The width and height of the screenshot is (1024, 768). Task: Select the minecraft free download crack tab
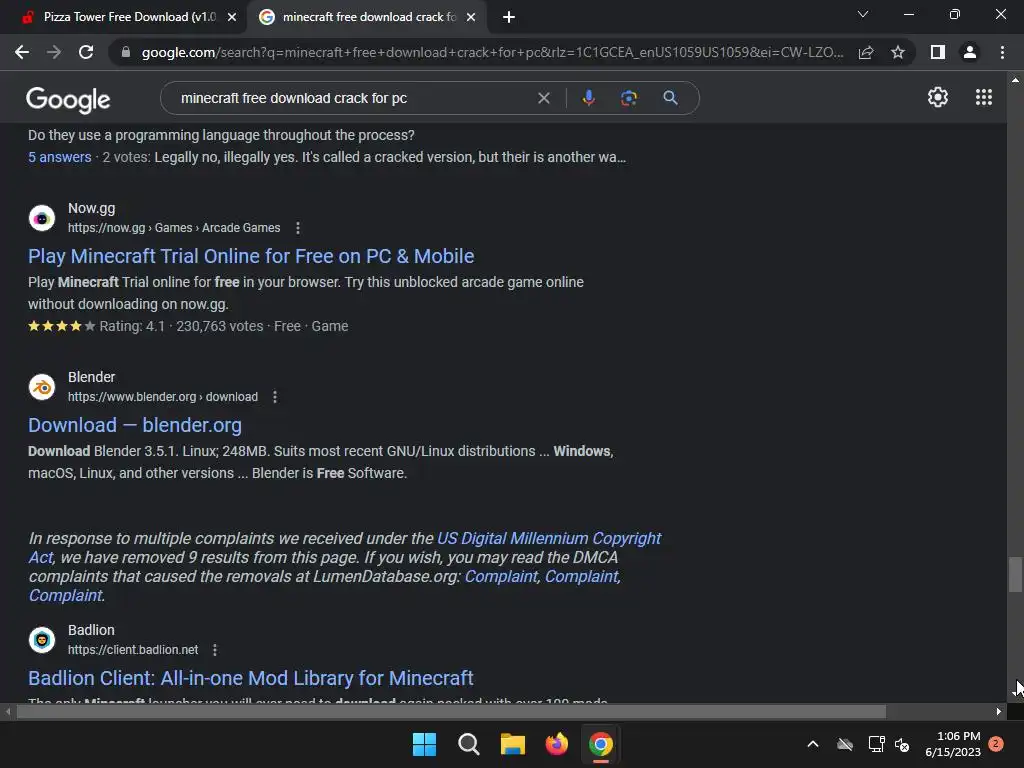tap(368, 17)
